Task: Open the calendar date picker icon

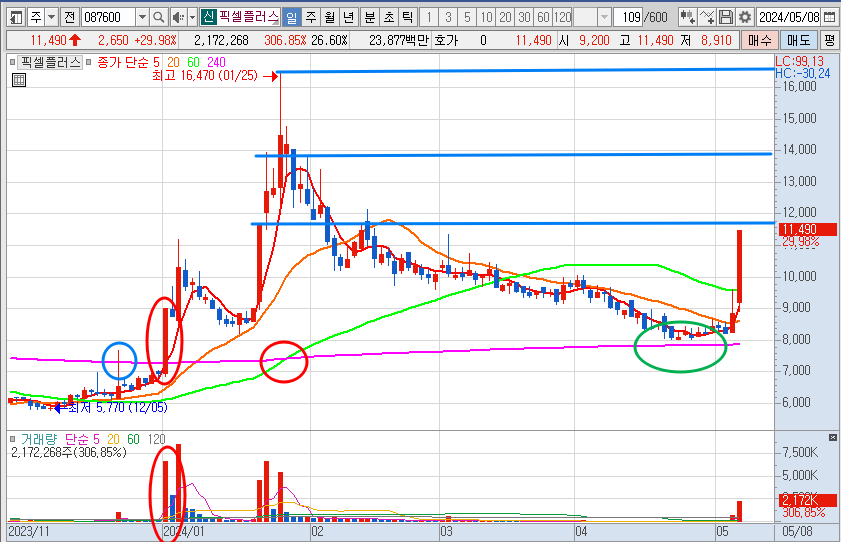Action: click(829, 18)
